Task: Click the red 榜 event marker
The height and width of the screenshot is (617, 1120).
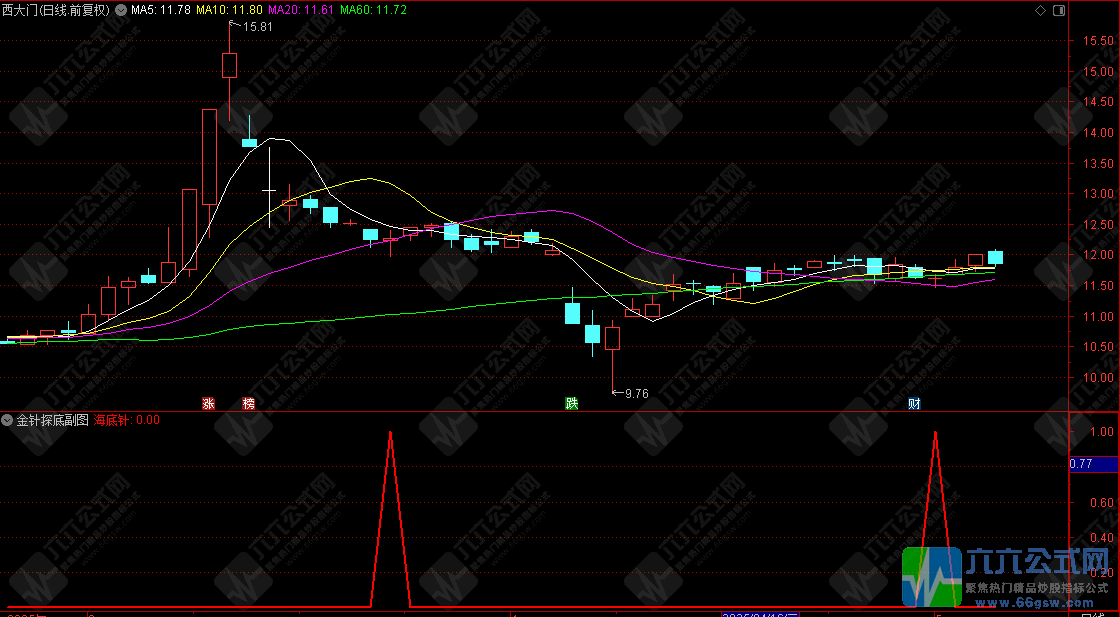Action: [248, 404]
